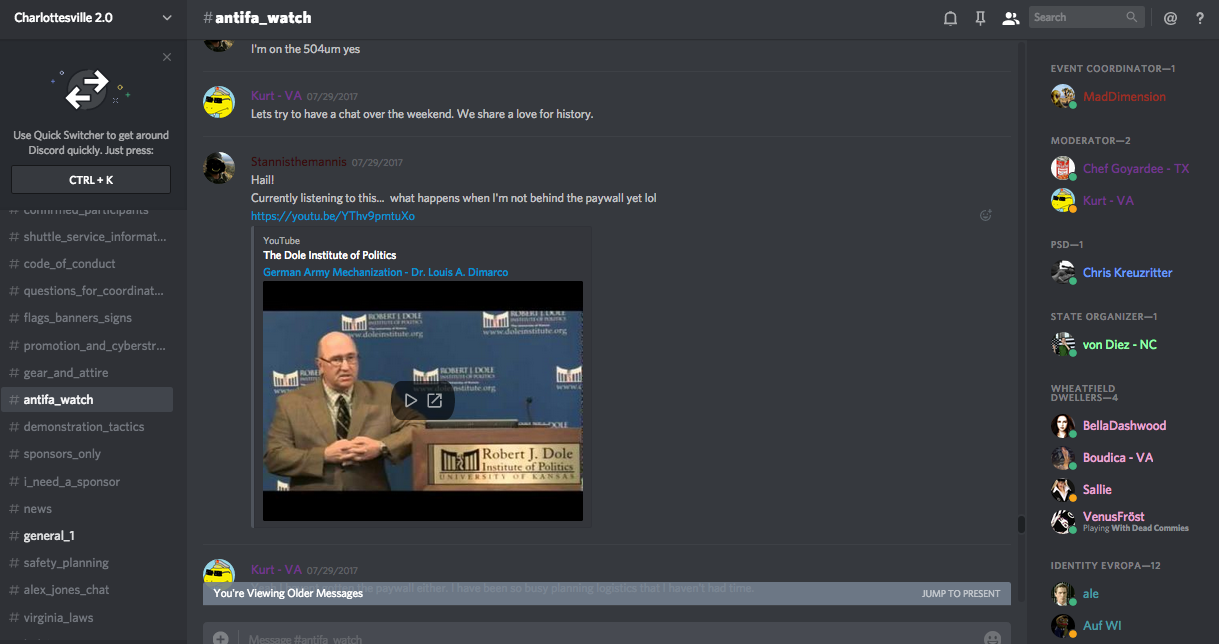Add reaction to Stannisthemannis message
This screenshot has width=1219, height=644.
click(985, 215)
